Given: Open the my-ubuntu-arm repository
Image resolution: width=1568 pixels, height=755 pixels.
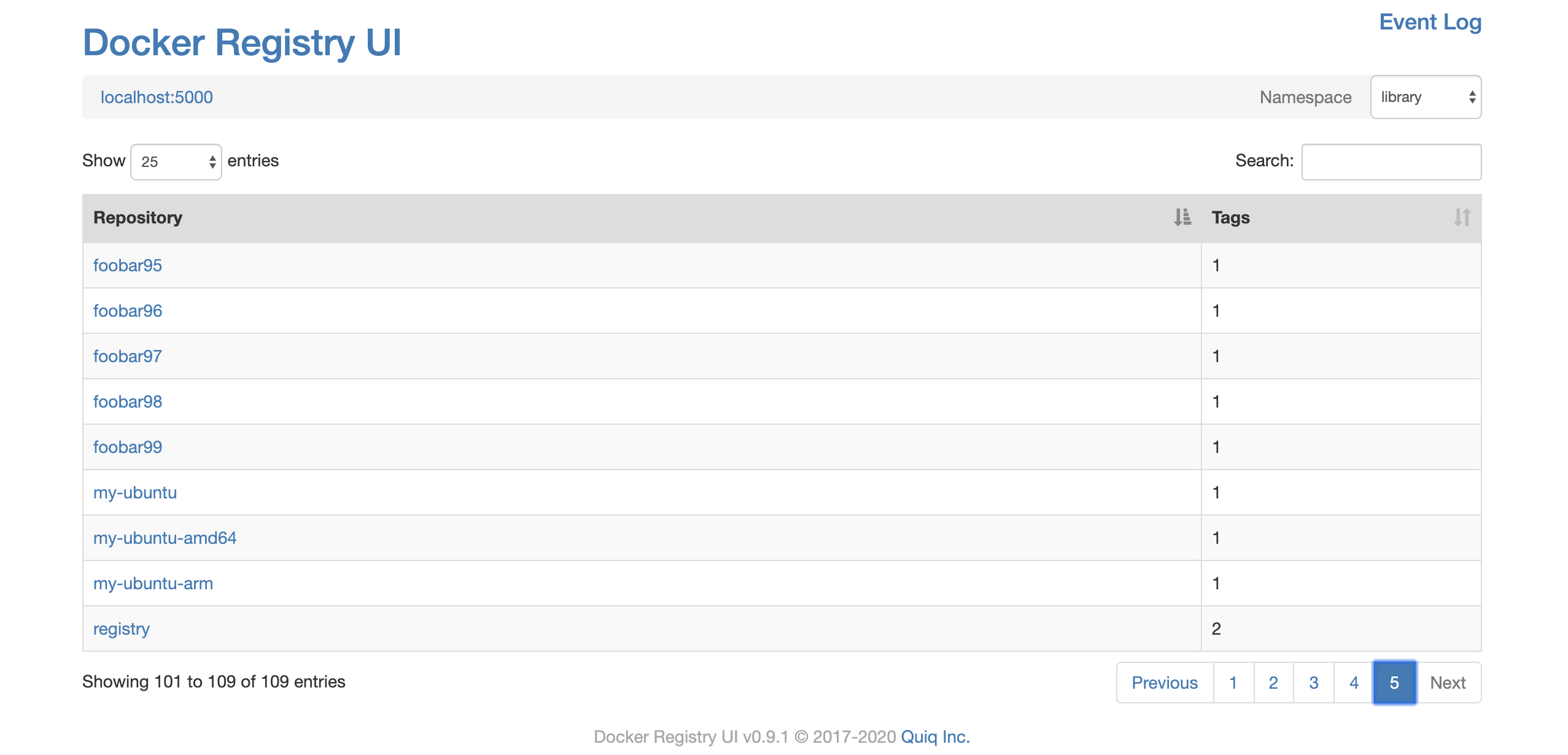Looking at the screenshot, I should coord(153,583).
